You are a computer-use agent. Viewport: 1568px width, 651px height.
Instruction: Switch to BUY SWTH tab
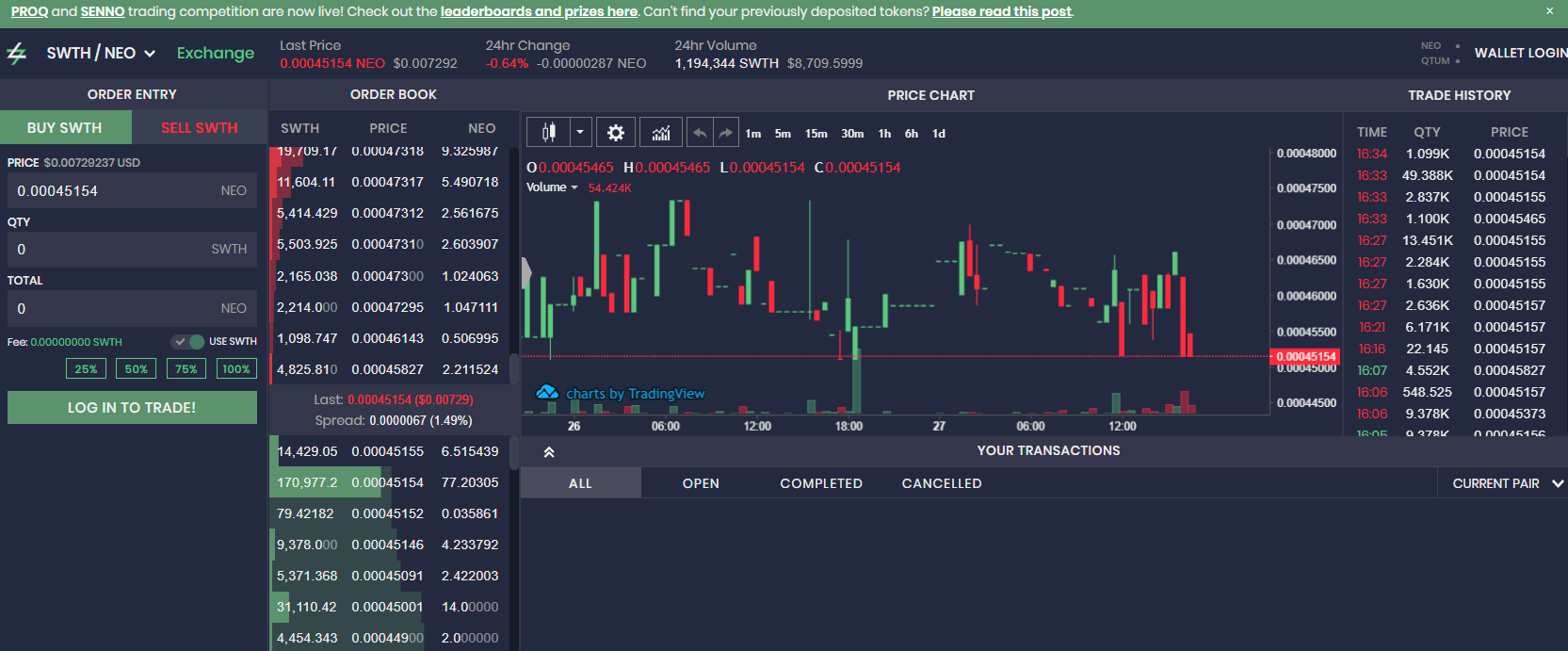coord(65,127)
